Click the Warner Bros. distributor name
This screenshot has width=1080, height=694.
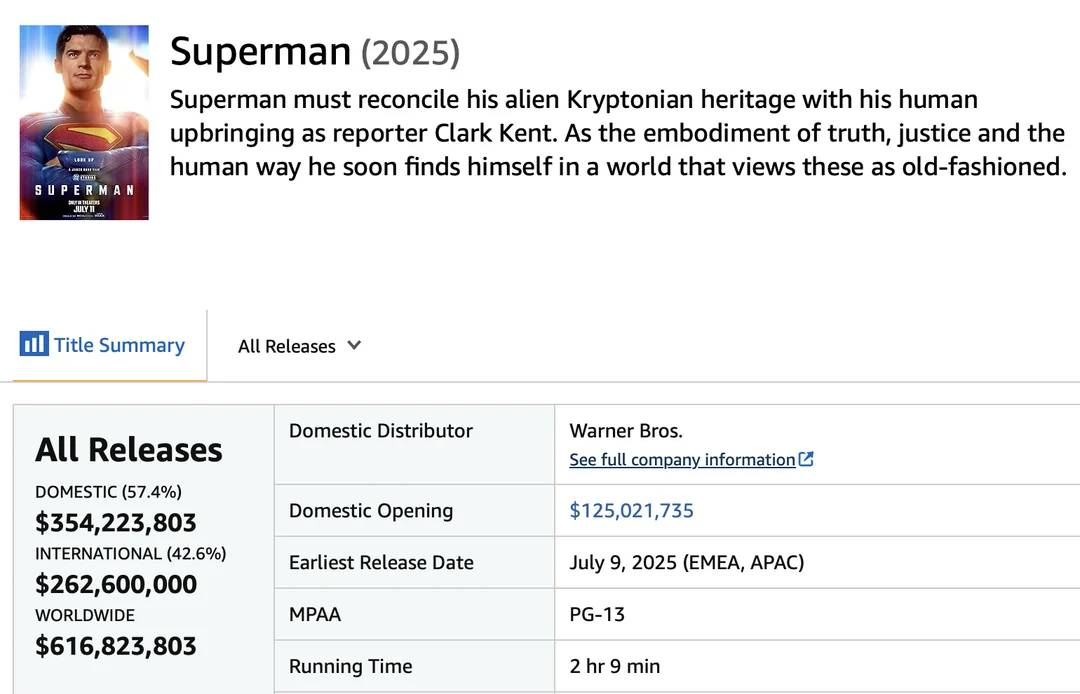click(626, 431)
